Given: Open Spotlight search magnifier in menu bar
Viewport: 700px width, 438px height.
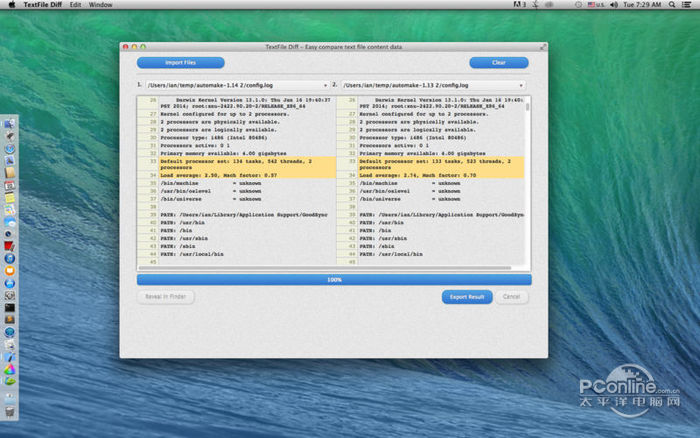Looking at the screenshot, I should pos(672,4).
